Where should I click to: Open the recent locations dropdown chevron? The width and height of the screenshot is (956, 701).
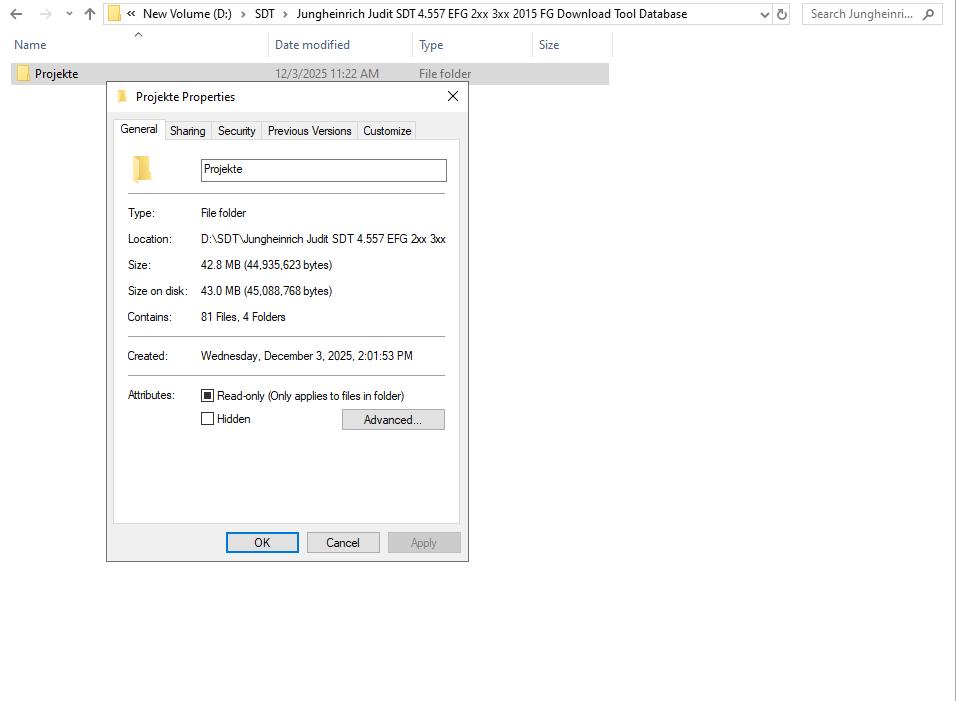coord(69,13)
